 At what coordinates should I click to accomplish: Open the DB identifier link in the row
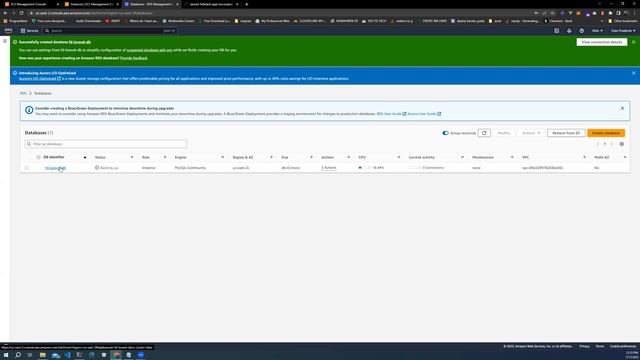[x=55, y=168]
